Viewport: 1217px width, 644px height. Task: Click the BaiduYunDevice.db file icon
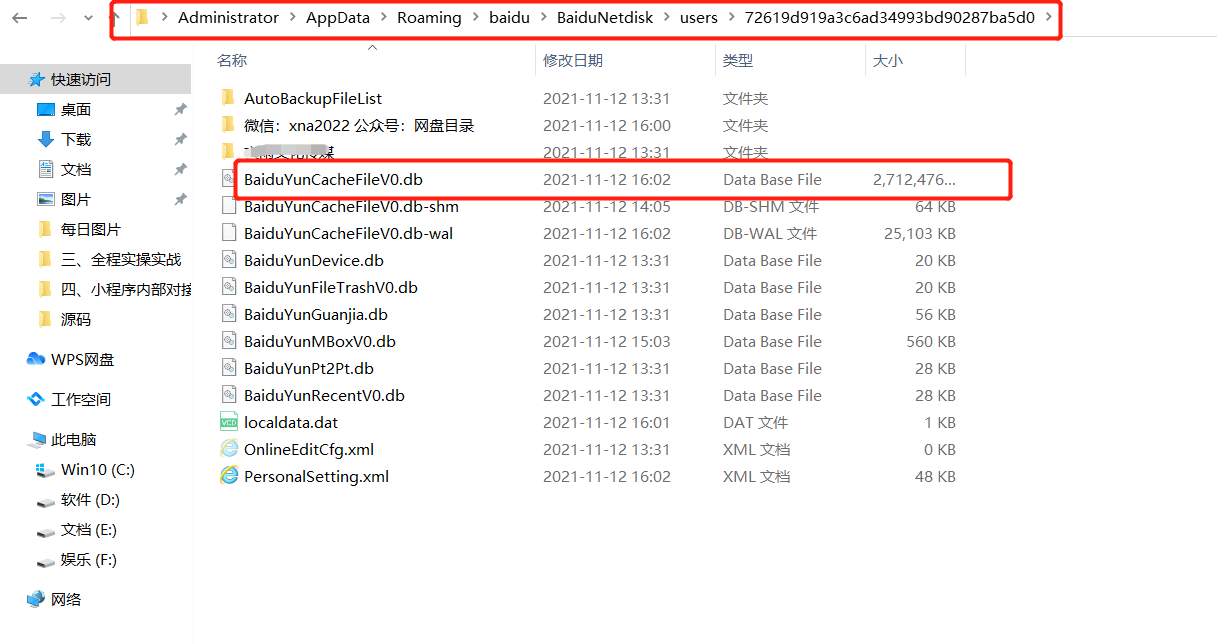[x=228, y=260]
